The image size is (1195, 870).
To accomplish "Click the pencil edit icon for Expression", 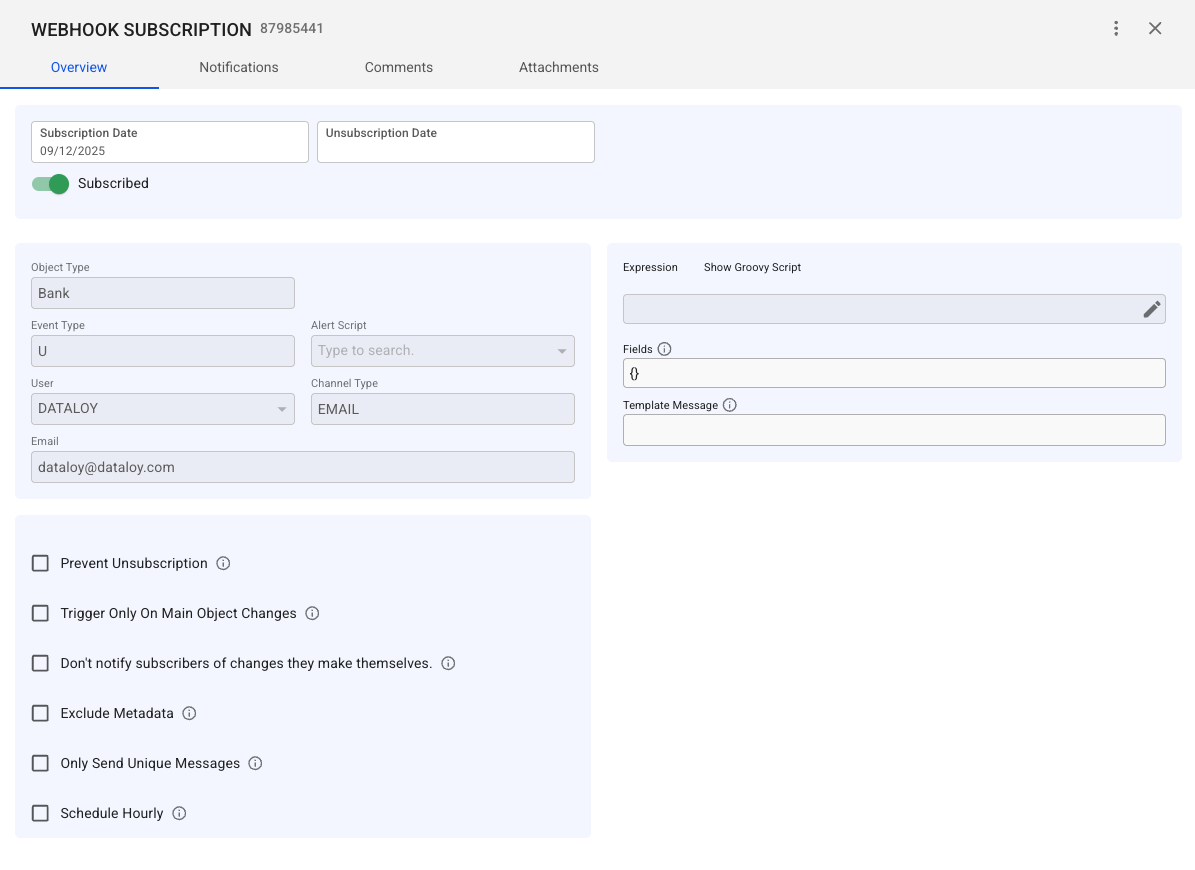I will coord(1152,309).
